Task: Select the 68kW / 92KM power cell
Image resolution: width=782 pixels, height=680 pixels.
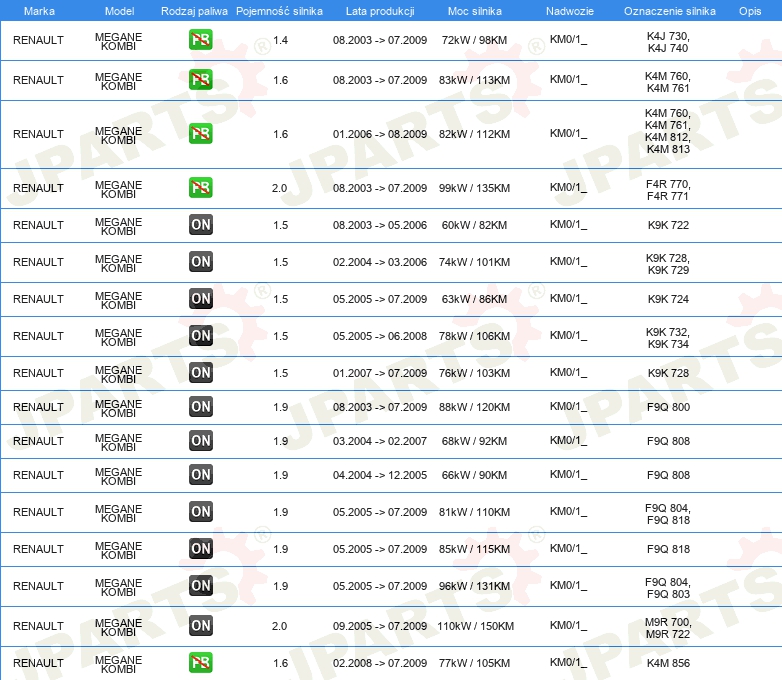Action: coord(474,441)
